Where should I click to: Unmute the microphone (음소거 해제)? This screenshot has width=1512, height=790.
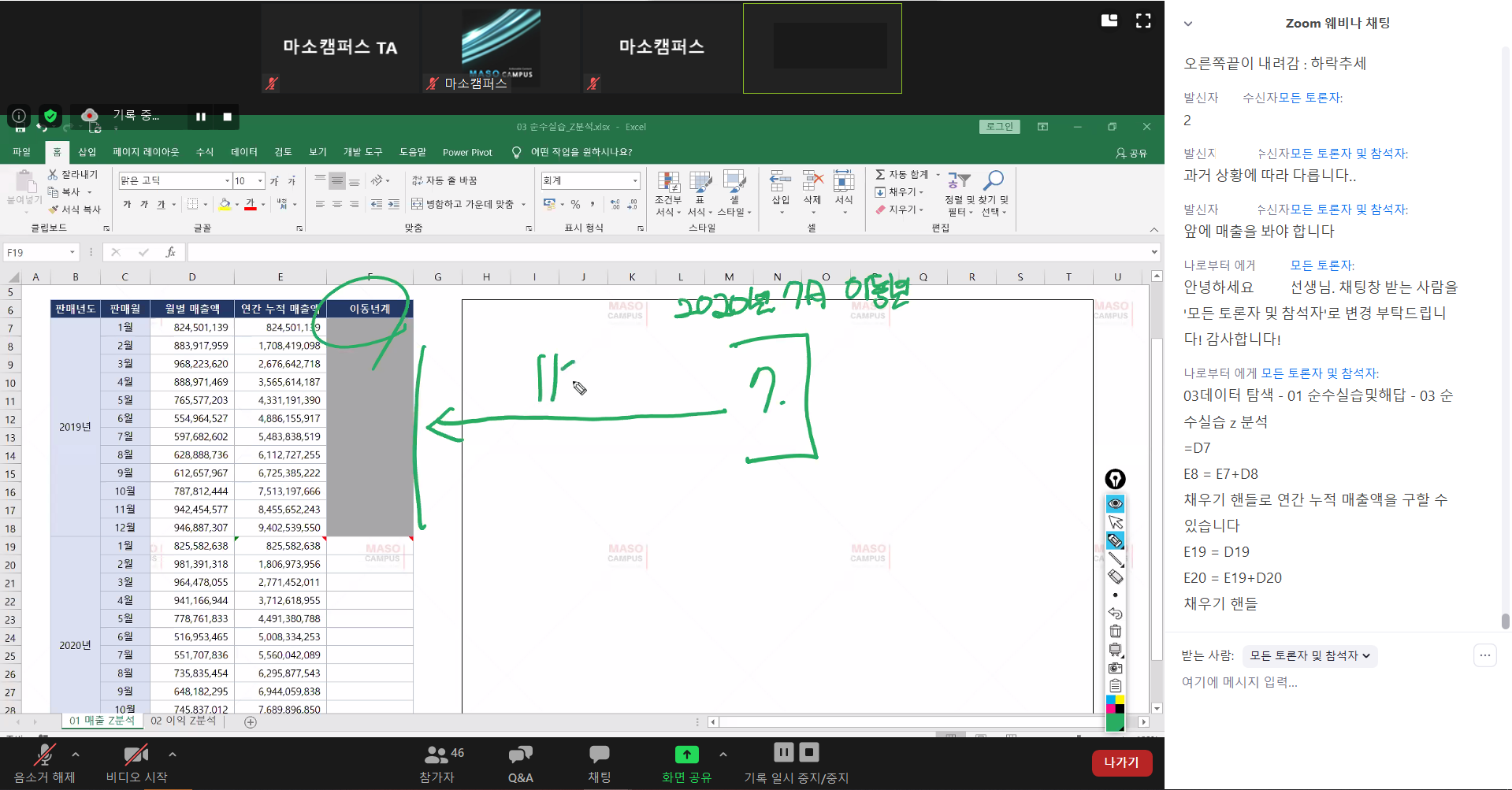pyautogui.click(x=44, y=762)
